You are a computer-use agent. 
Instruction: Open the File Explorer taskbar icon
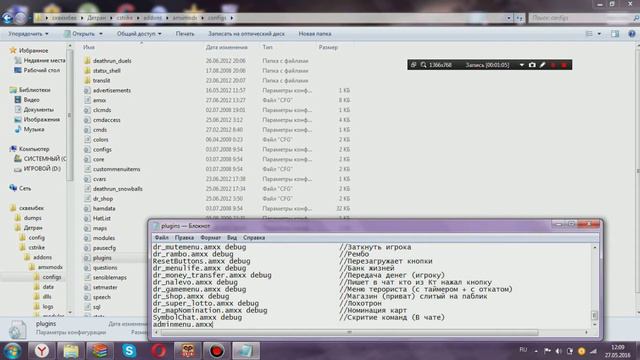click(x=71, y=351)
